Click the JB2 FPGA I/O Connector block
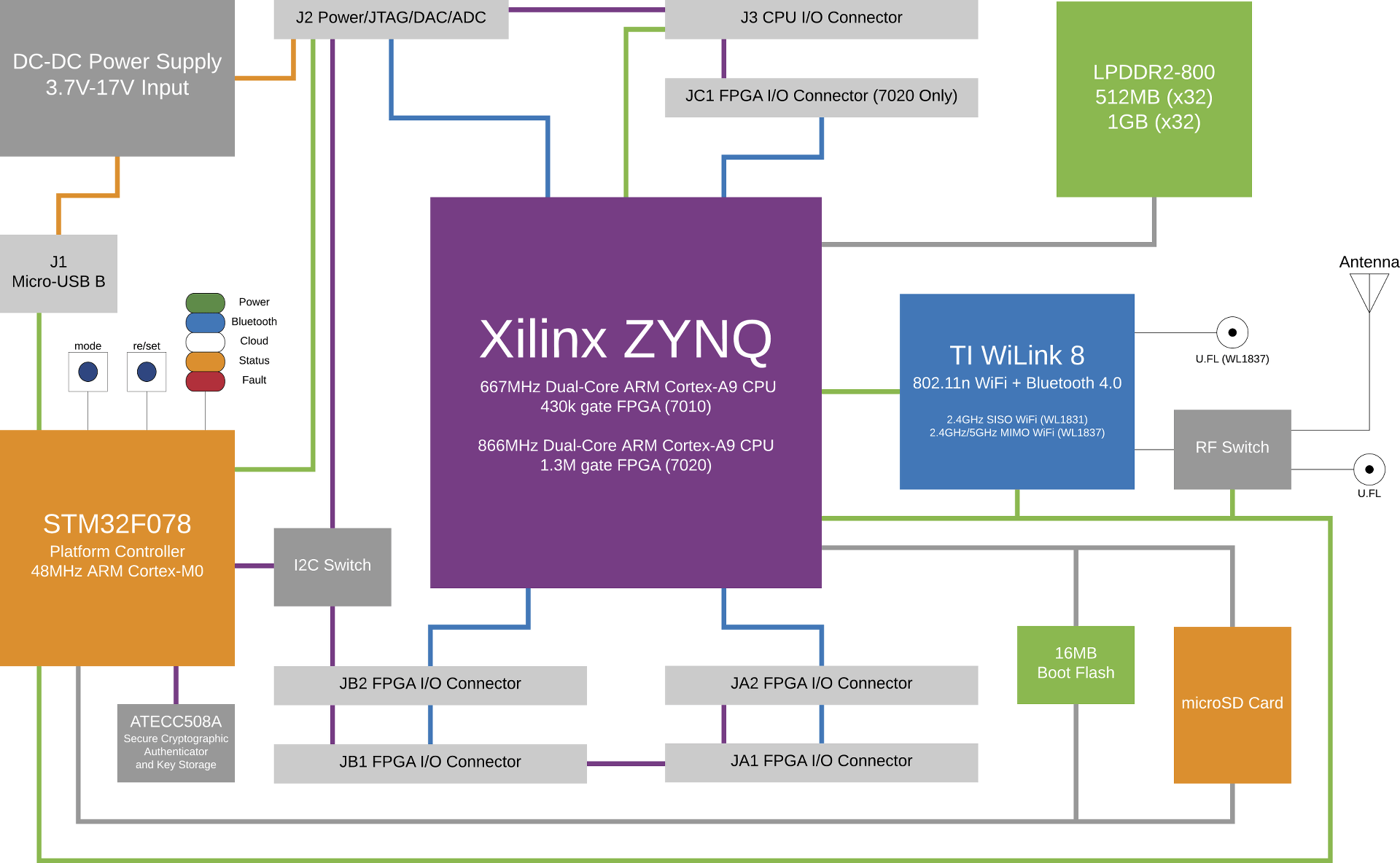This screenshot has height=863, width=1400. [430, 685]
